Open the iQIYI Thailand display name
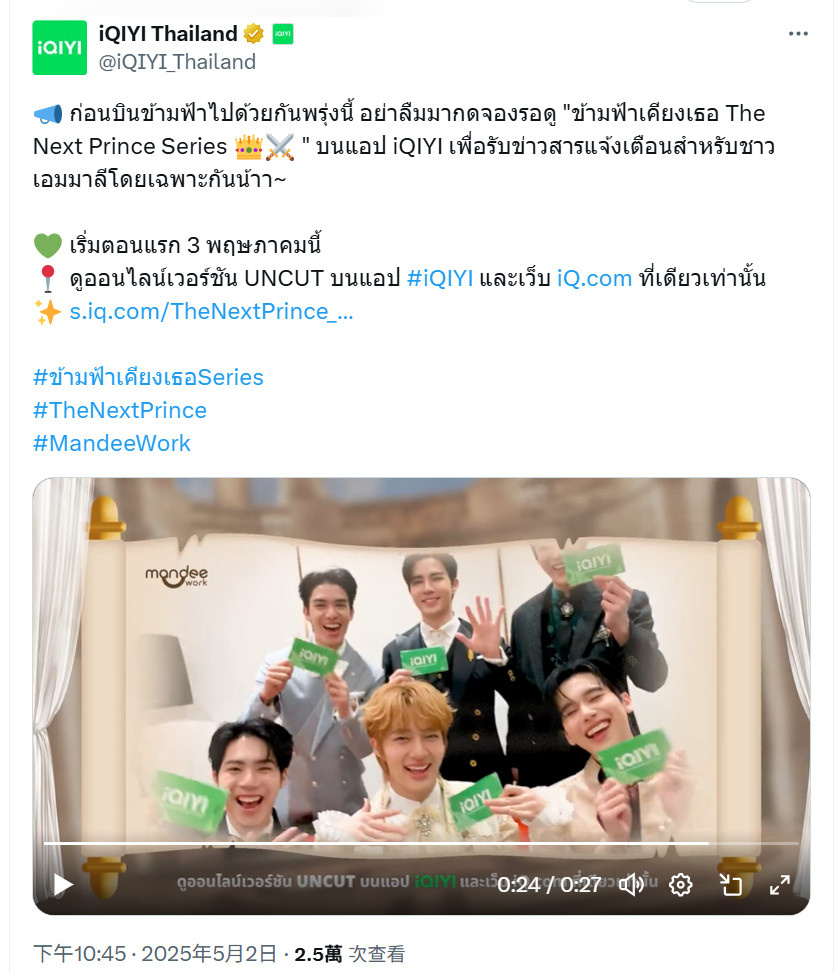 (x=168, y=34)
